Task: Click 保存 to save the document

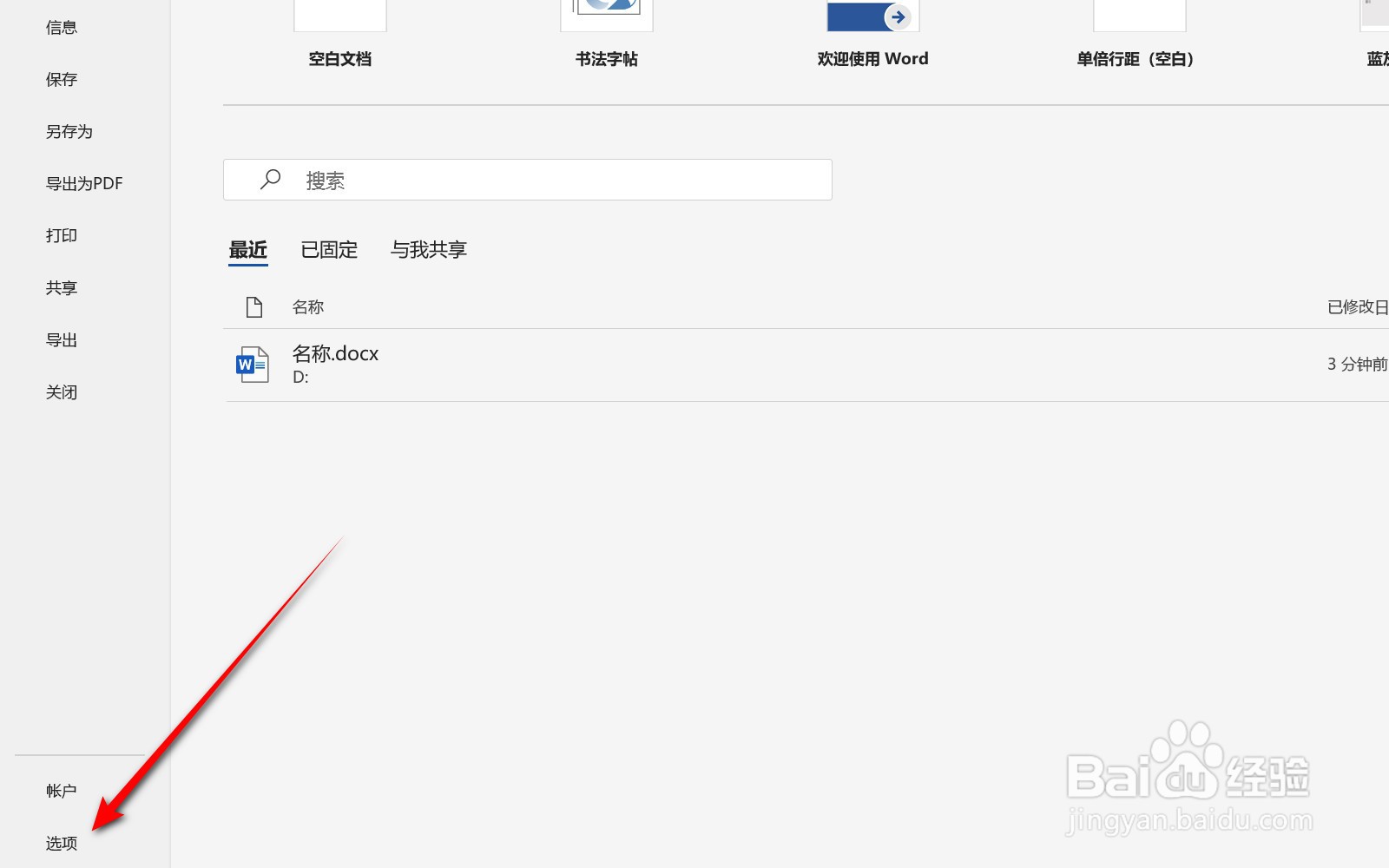Action: click(x=60, y=79)
